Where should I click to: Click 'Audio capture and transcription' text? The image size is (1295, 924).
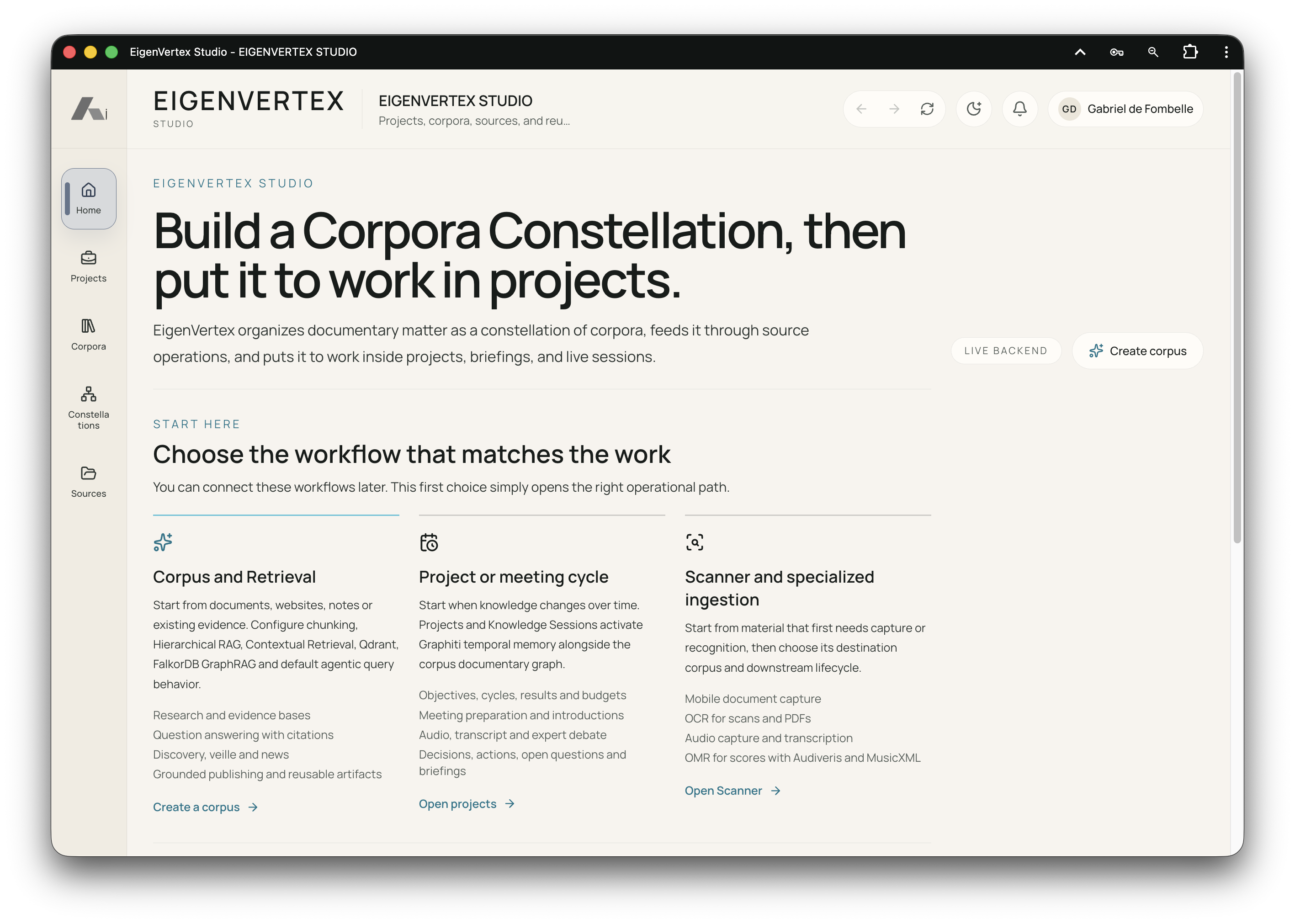769,738
